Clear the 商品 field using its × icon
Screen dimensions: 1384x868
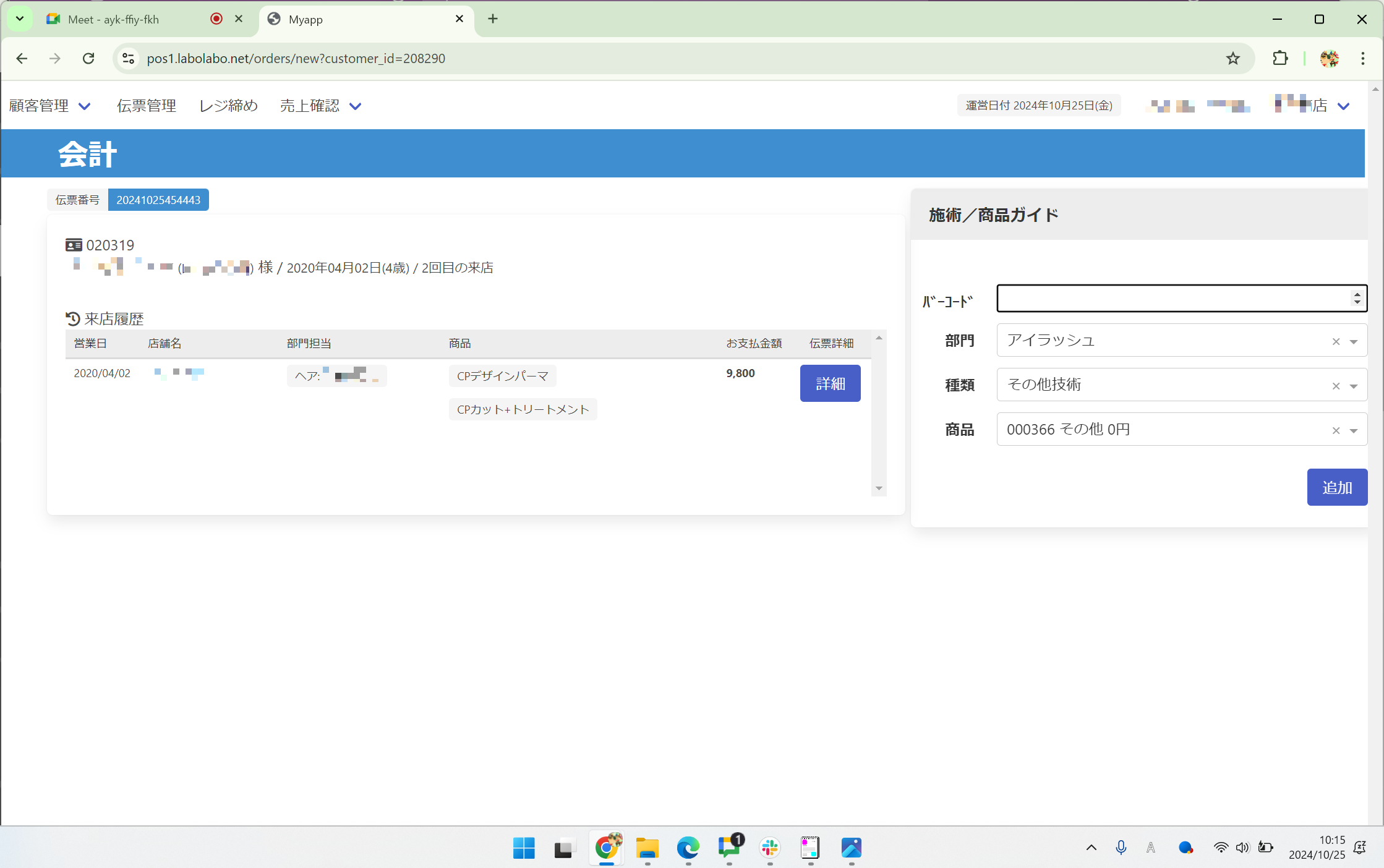click(1336, 430)
